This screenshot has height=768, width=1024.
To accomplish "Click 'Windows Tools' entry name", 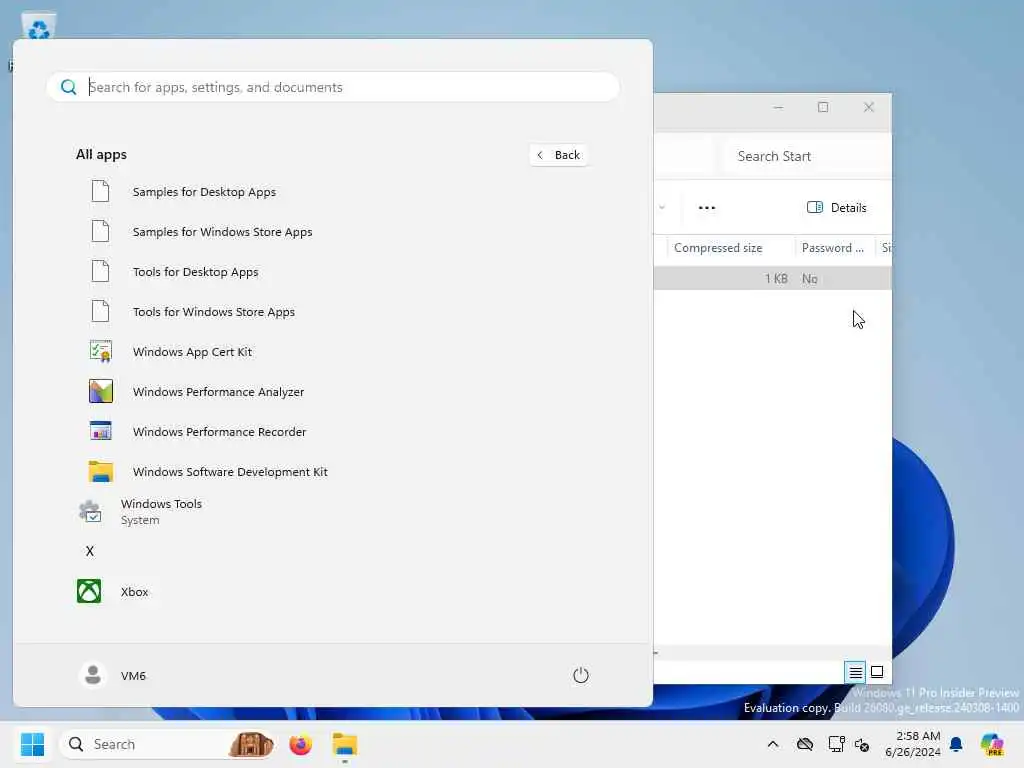I will (x=161, y=504).
